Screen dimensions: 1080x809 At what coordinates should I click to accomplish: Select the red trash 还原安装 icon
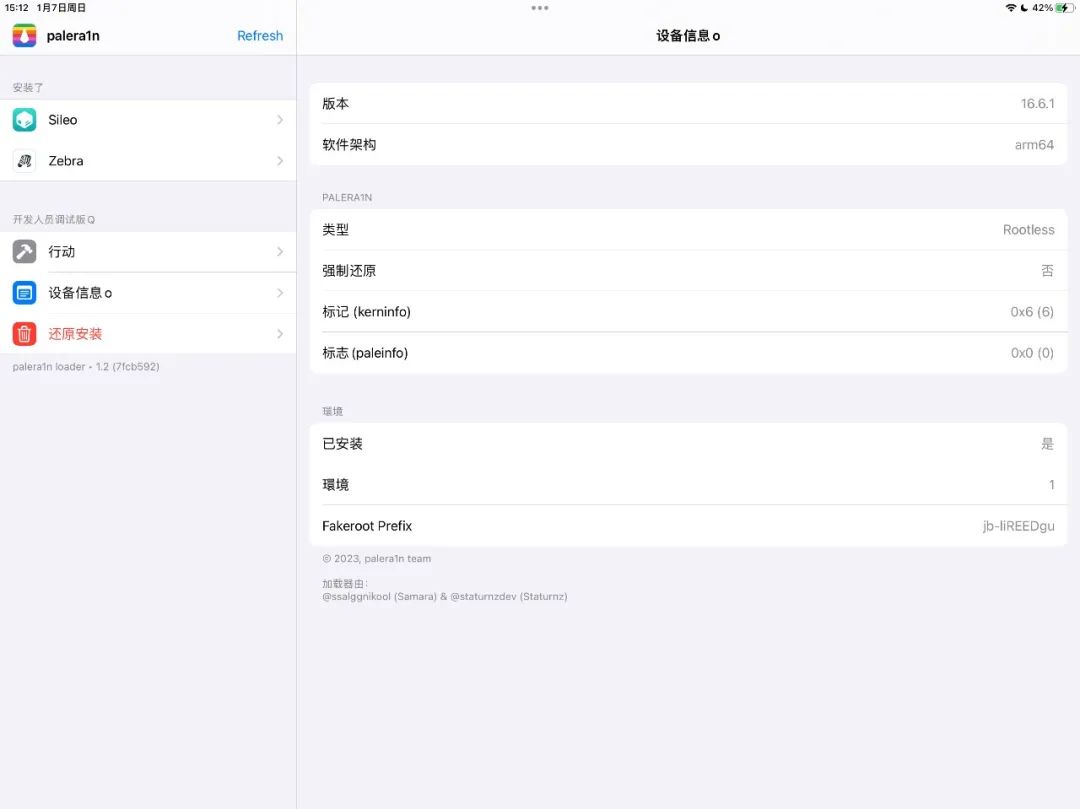24,334
